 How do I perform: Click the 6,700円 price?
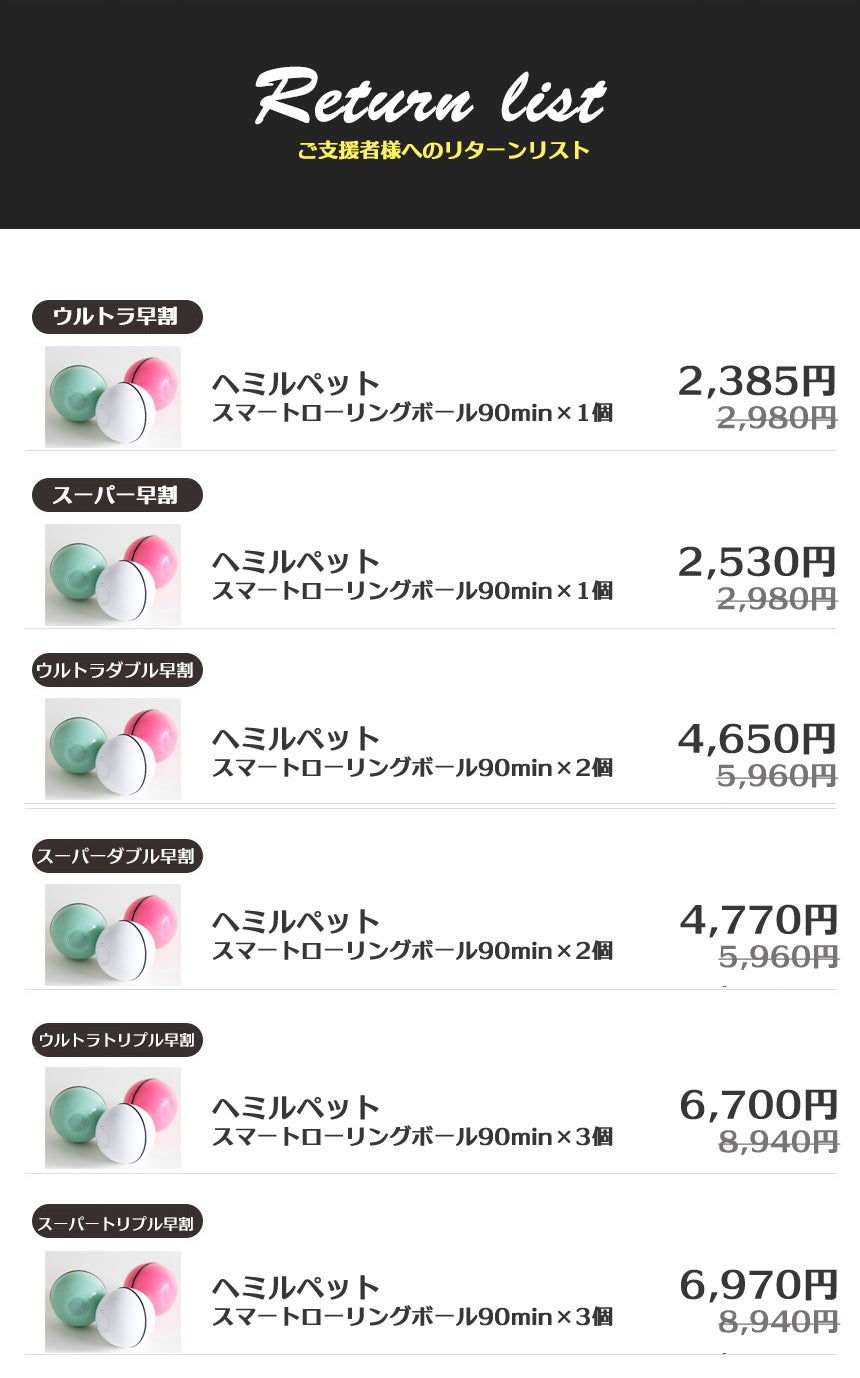(758, 1105)
